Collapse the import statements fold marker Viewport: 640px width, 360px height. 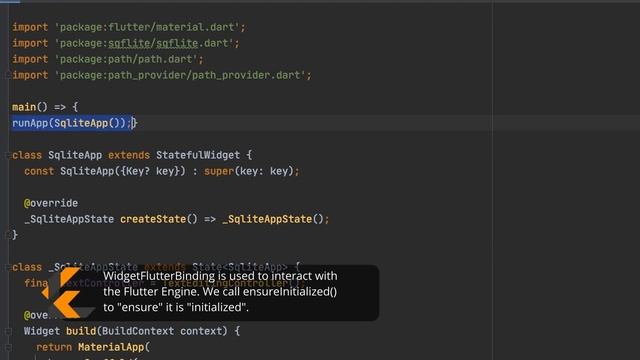click(x=7, y=75)
